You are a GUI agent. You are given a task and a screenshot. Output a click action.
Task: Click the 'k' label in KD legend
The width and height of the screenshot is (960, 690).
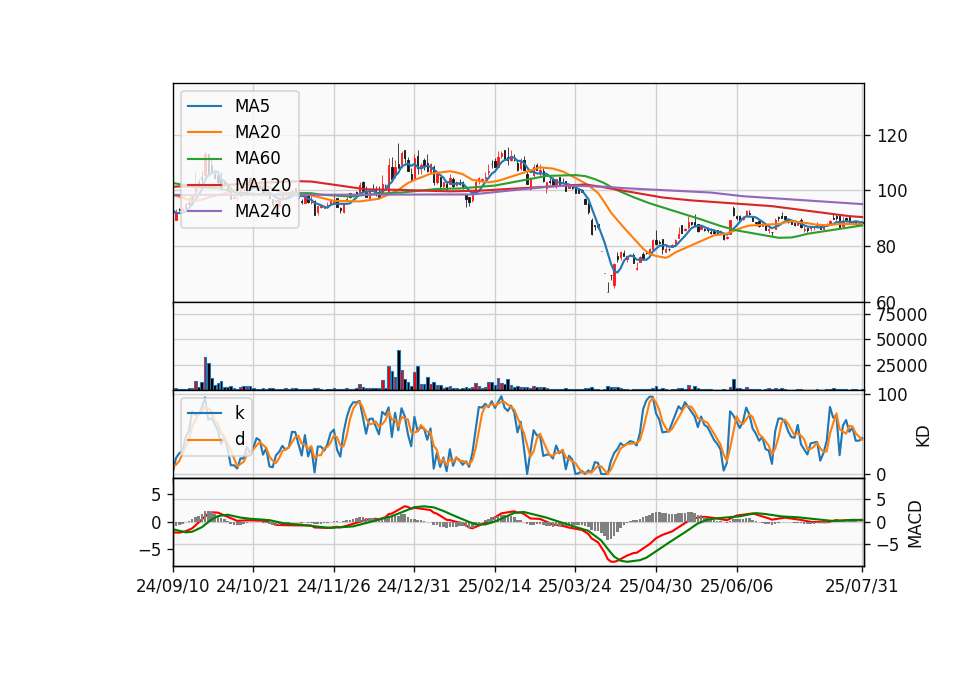tap(239, 413)
